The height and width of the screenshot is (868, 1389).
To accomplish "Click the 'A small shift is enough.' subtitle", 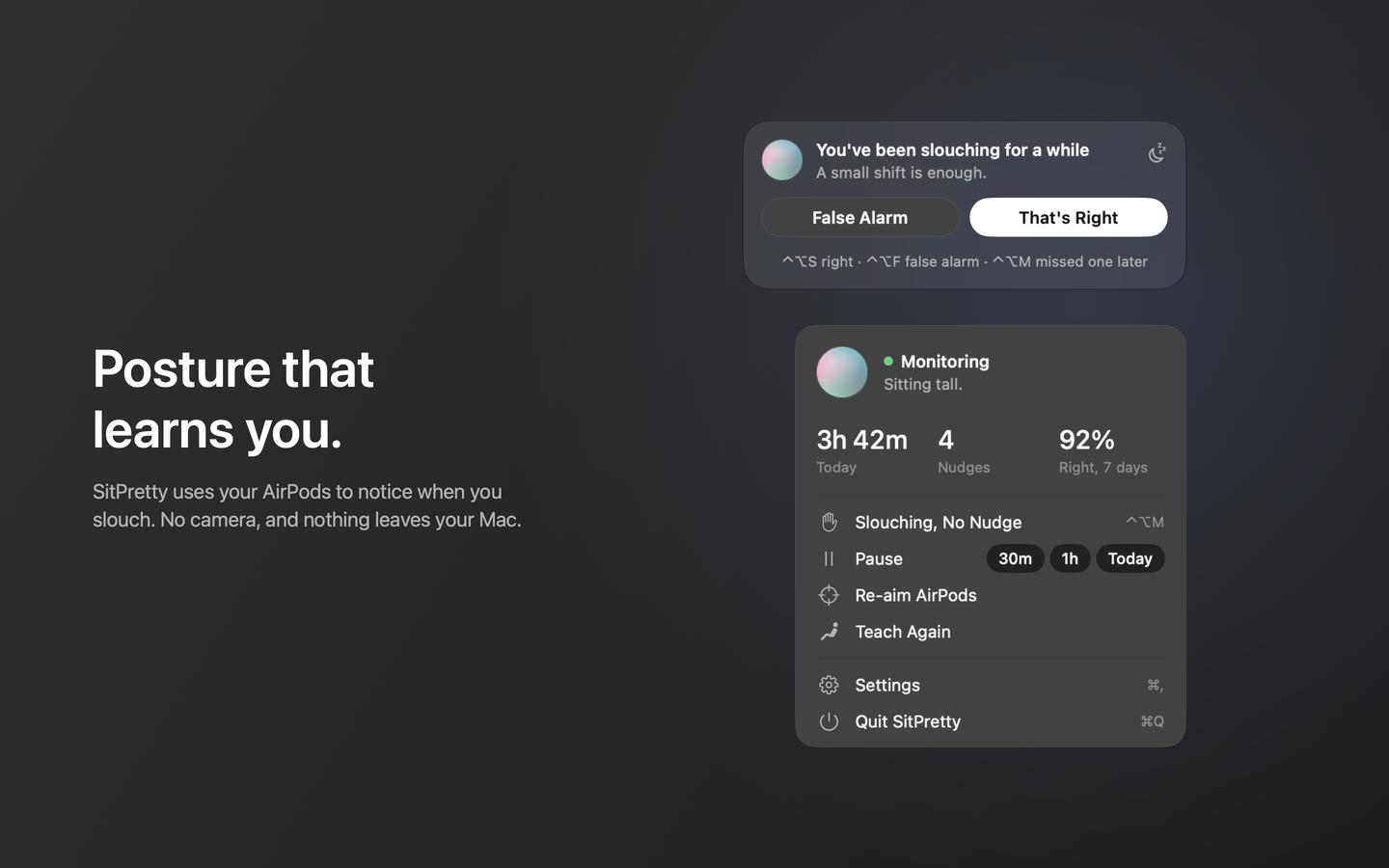I will [901, 173].
